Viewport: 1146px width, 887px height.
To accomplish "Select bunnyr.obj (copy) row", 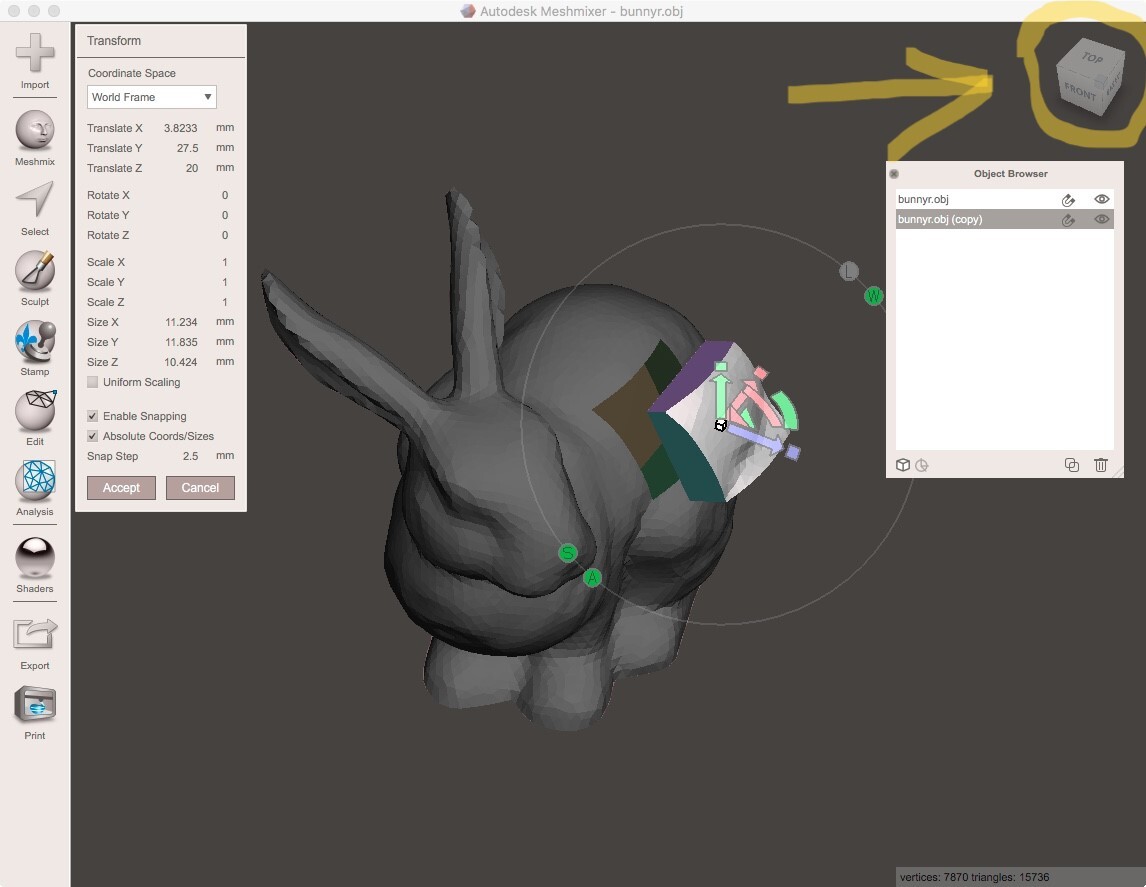I will [1004, 219].
